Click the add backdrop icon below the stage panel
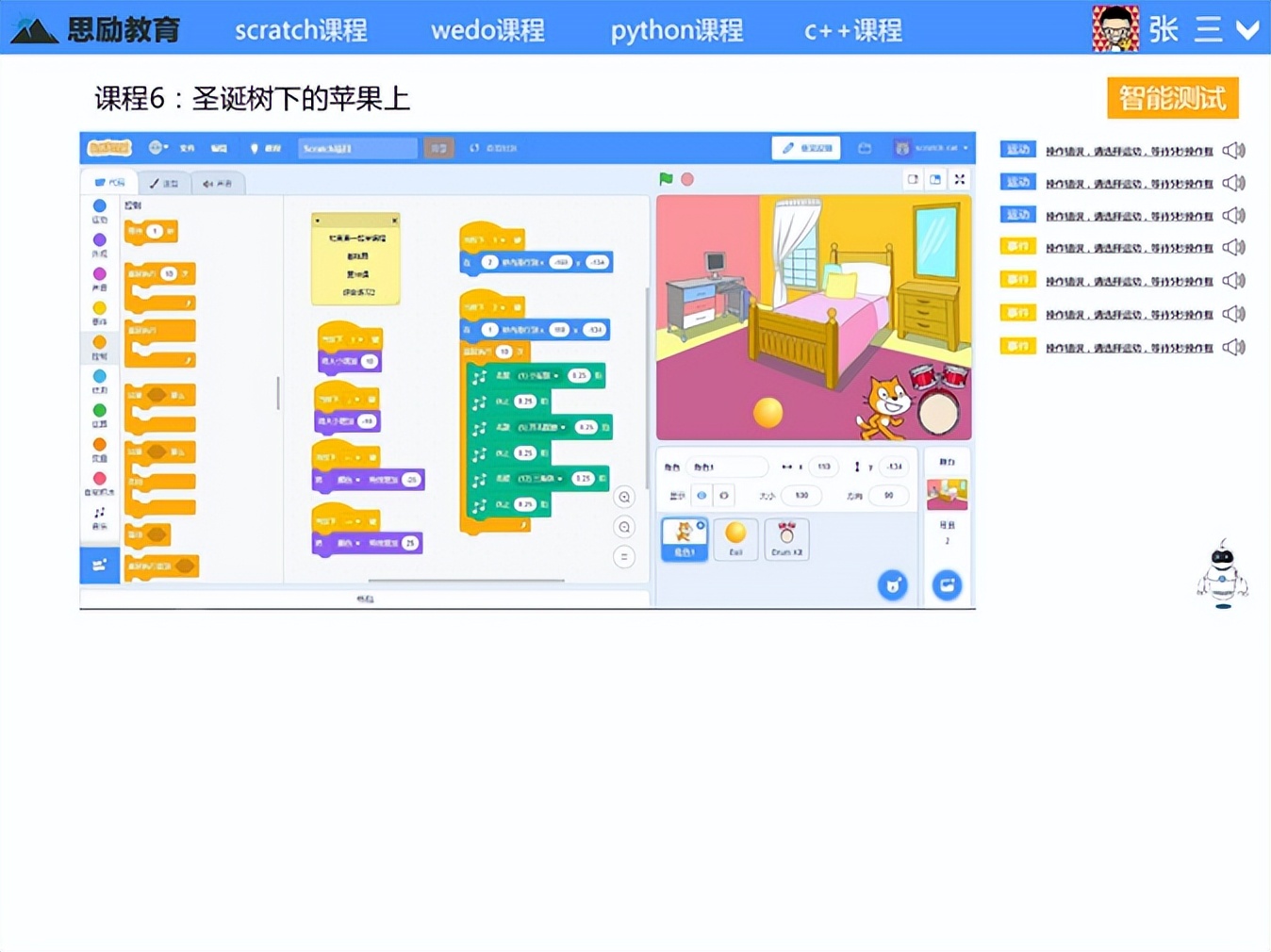 [947, 585]
